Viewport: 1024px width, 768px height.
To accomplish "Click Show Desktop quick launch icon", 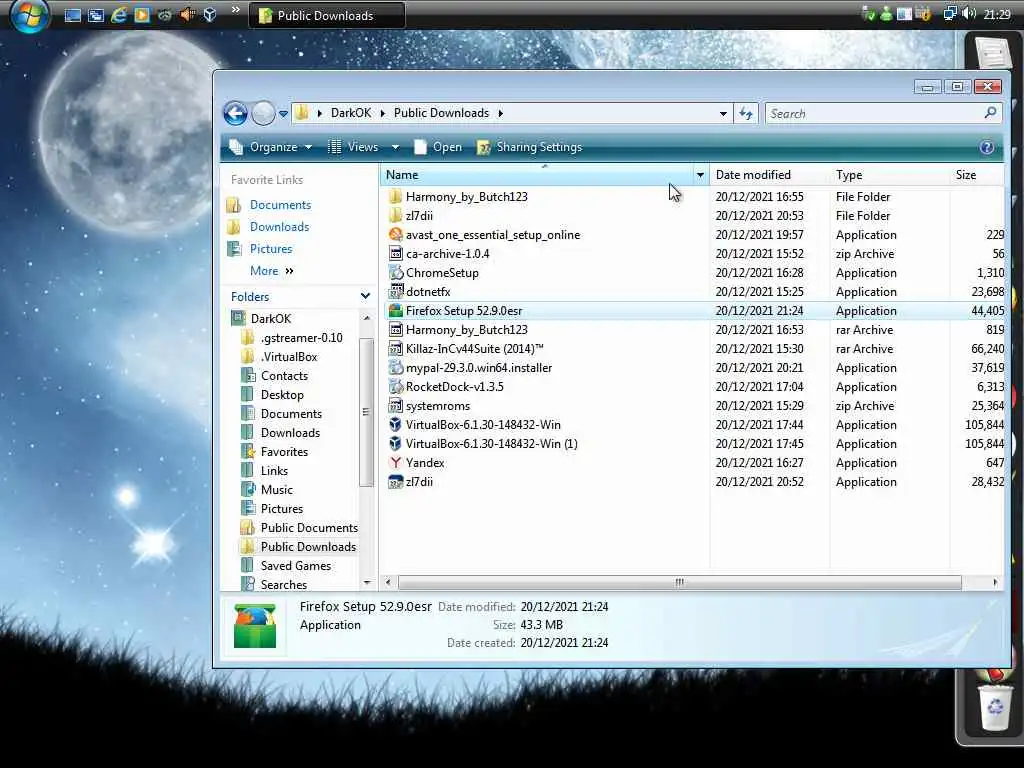I will click(x=72, y=15).
